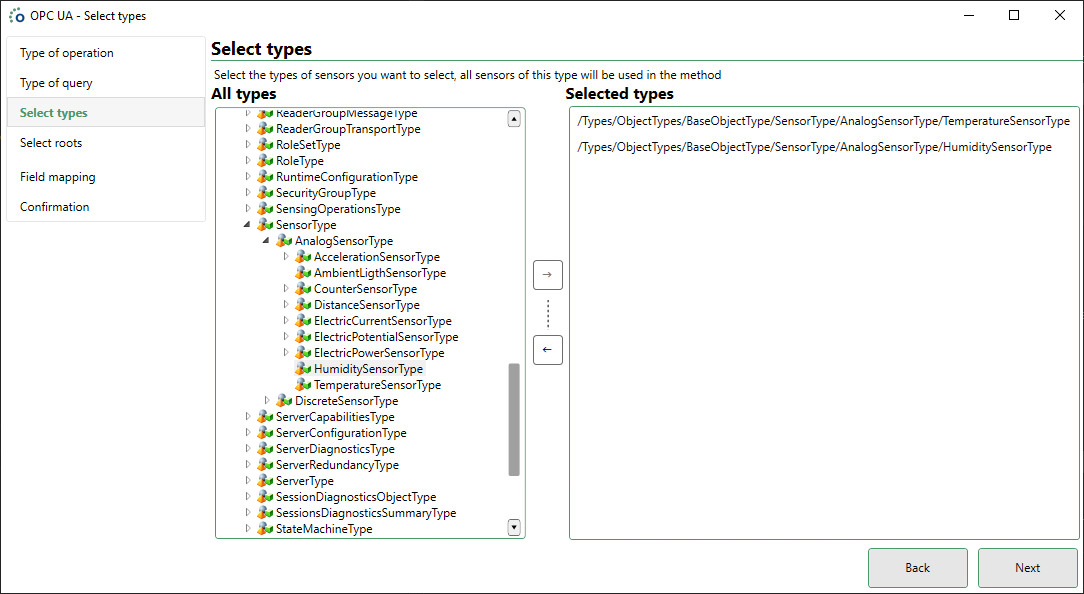
Task: Click the AnalogSensorType icon
Action: 283,240
